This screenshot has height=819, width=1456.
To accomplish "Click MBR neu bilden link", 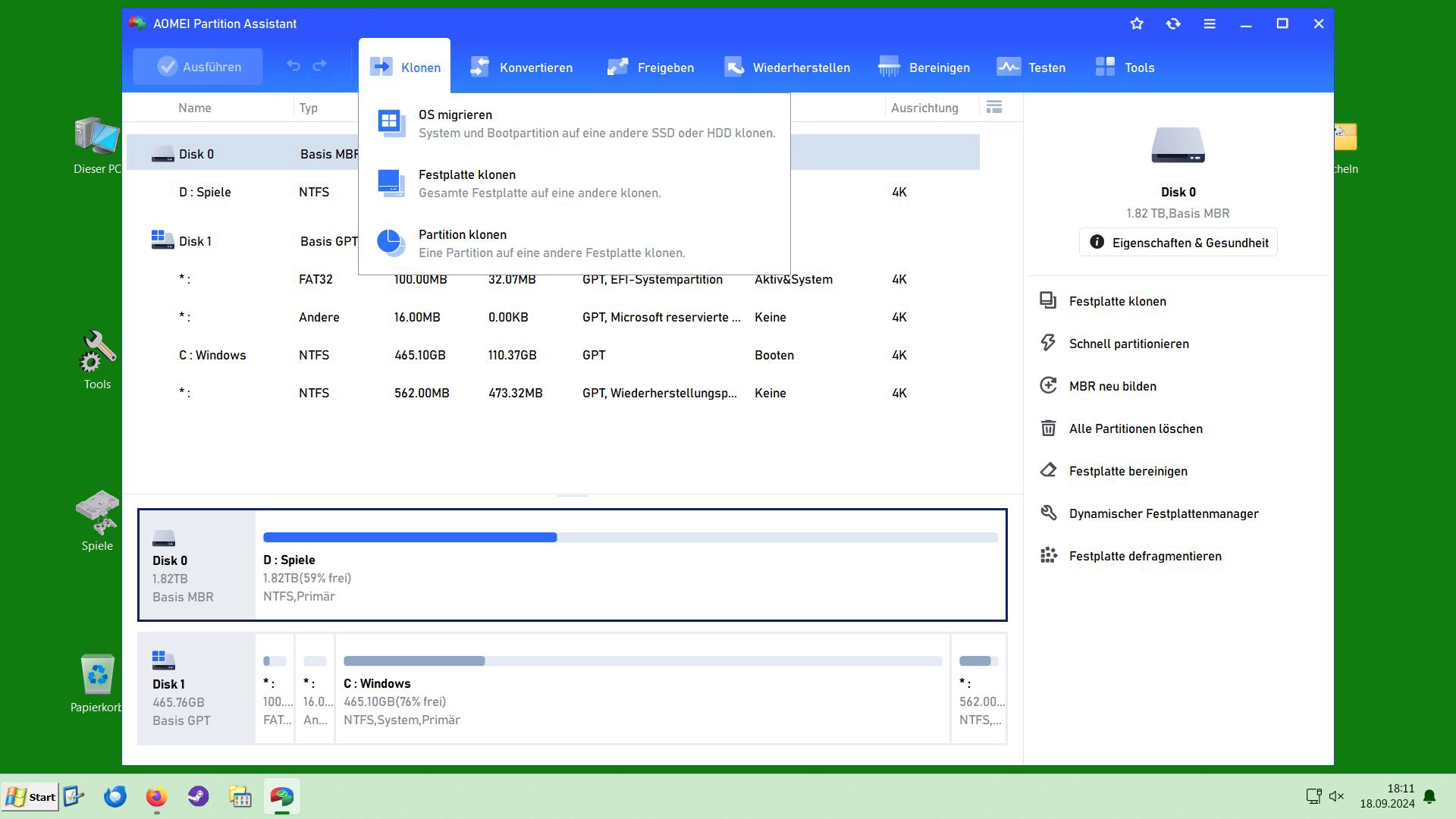I will click(x=1112, y=386).
